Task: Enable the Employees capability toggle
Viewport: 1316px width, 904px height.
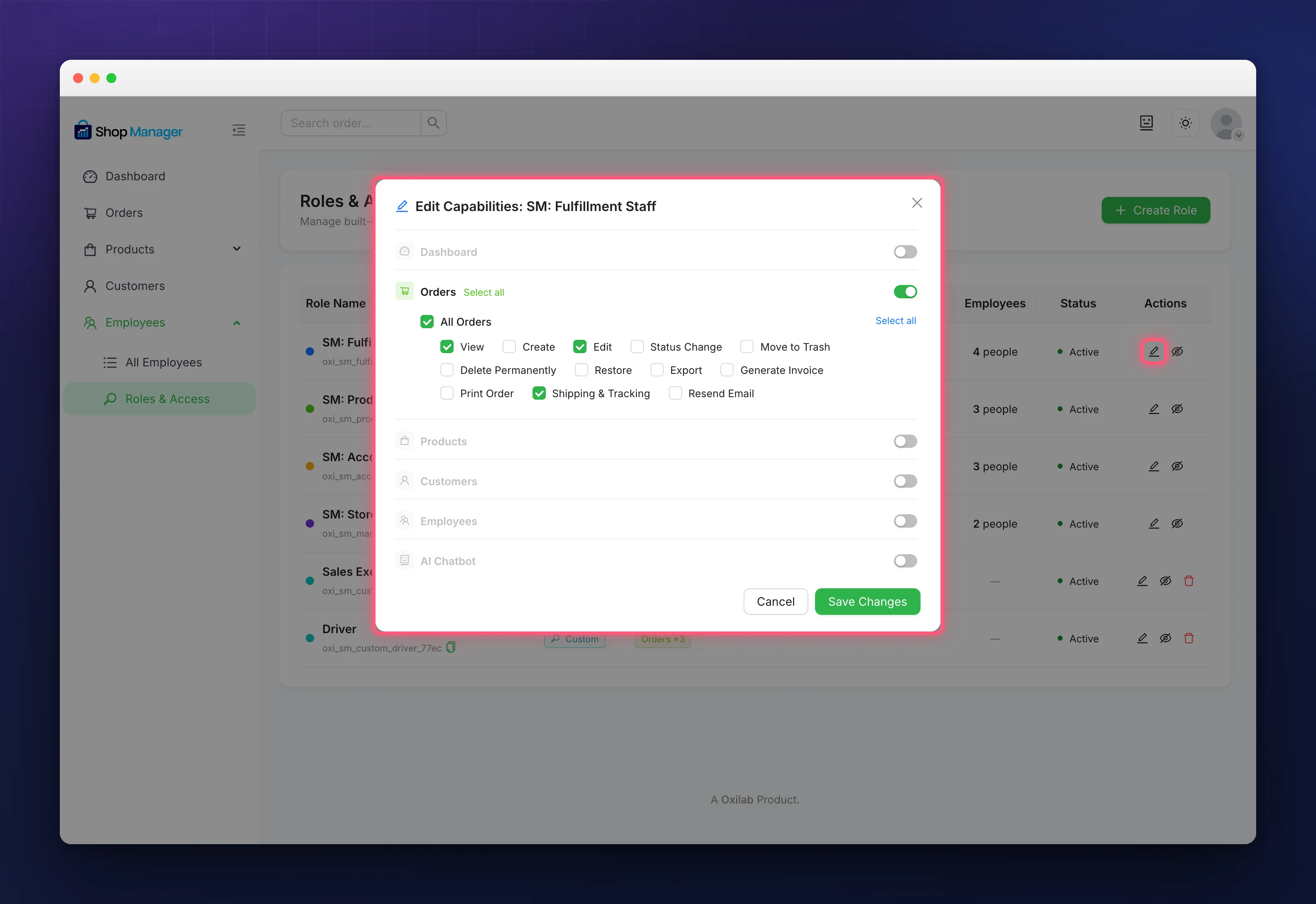Action: (x=905, y=521)
